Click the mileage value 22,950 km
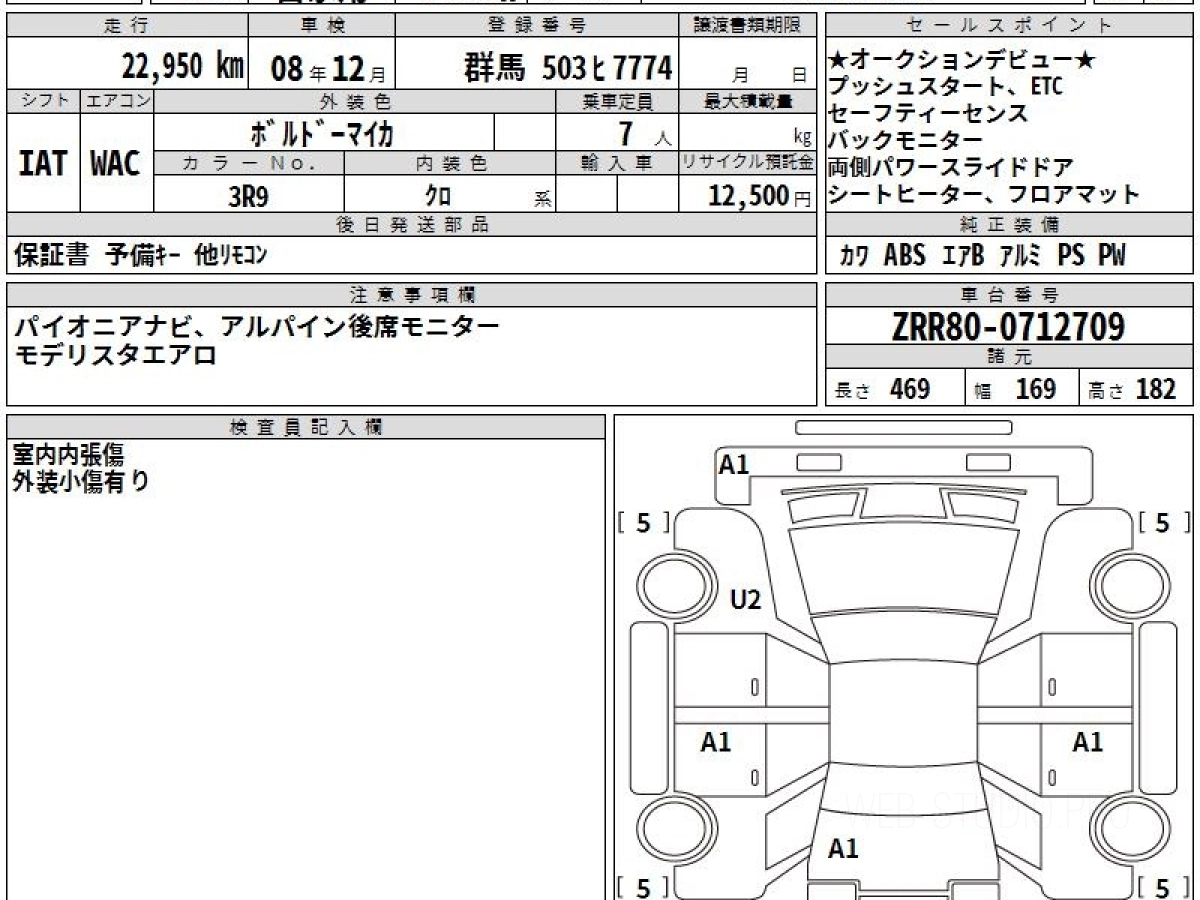1200x900 pixels. (x=183, y=67)
